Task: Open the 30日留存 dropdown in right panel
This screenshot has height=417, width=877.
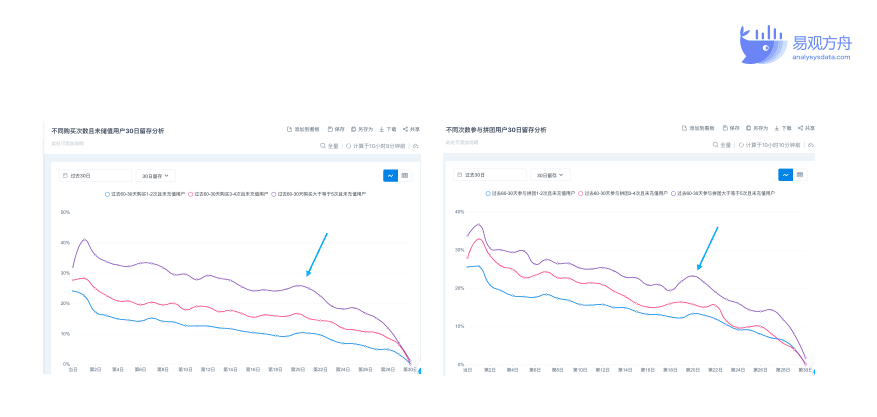Action: 550,175
